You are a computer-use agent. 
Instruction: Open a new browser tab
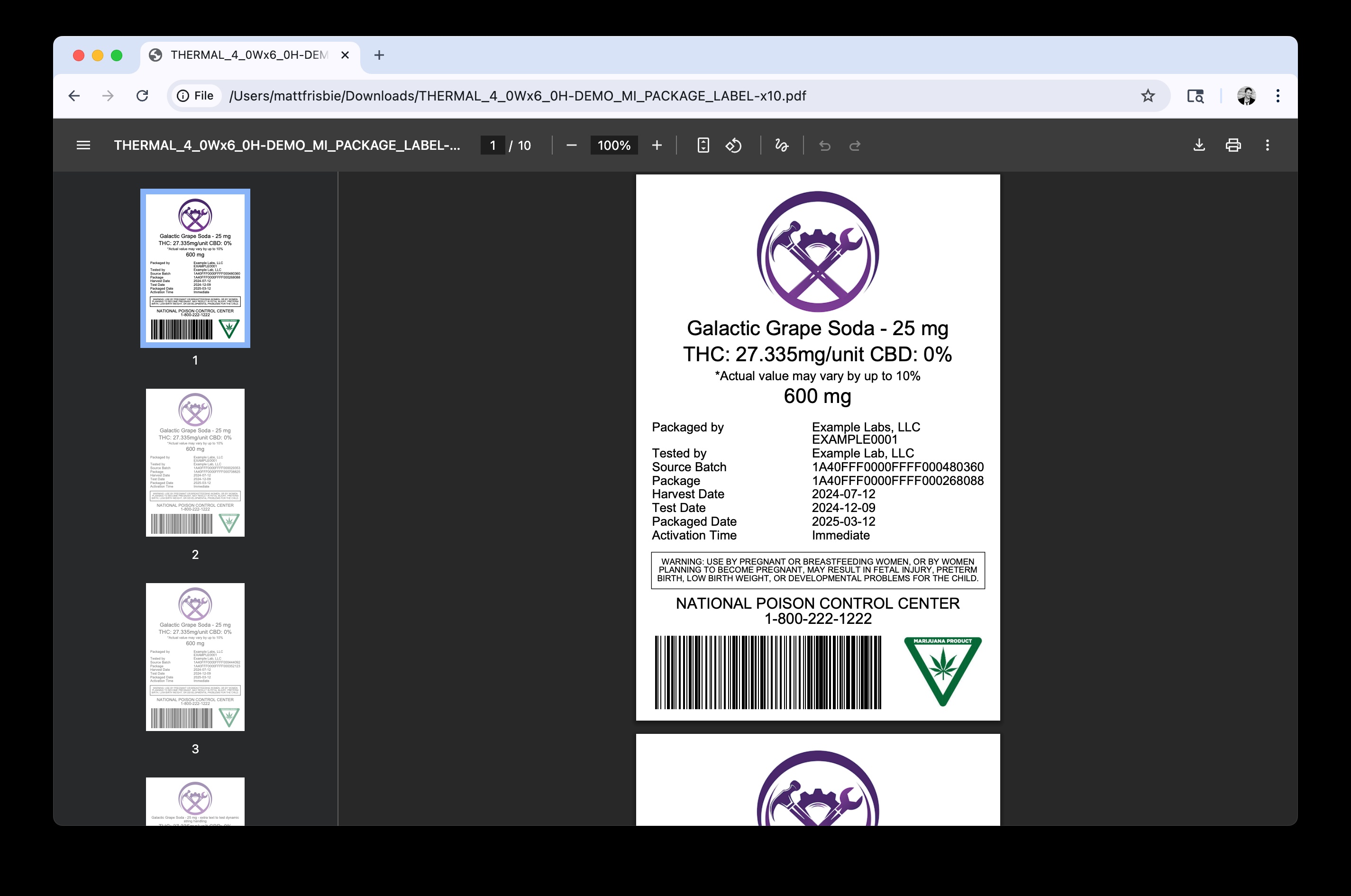point(379,55)
